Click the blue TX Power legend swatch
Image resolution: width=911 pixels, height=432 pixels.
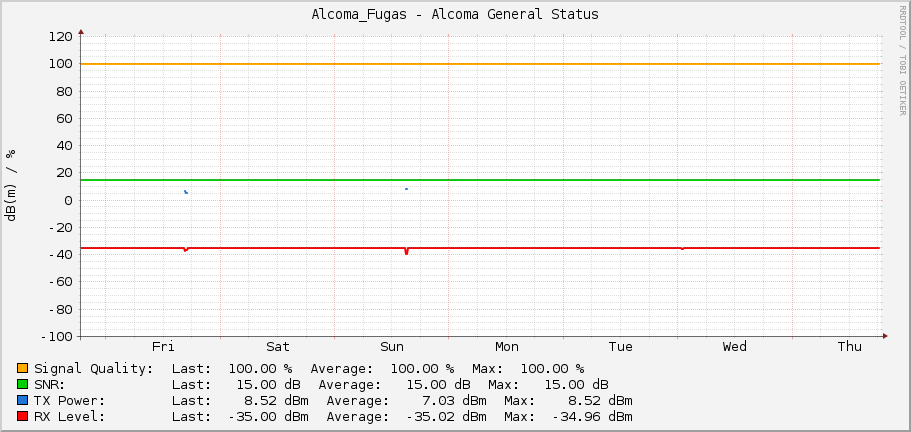tap(23, 401)
